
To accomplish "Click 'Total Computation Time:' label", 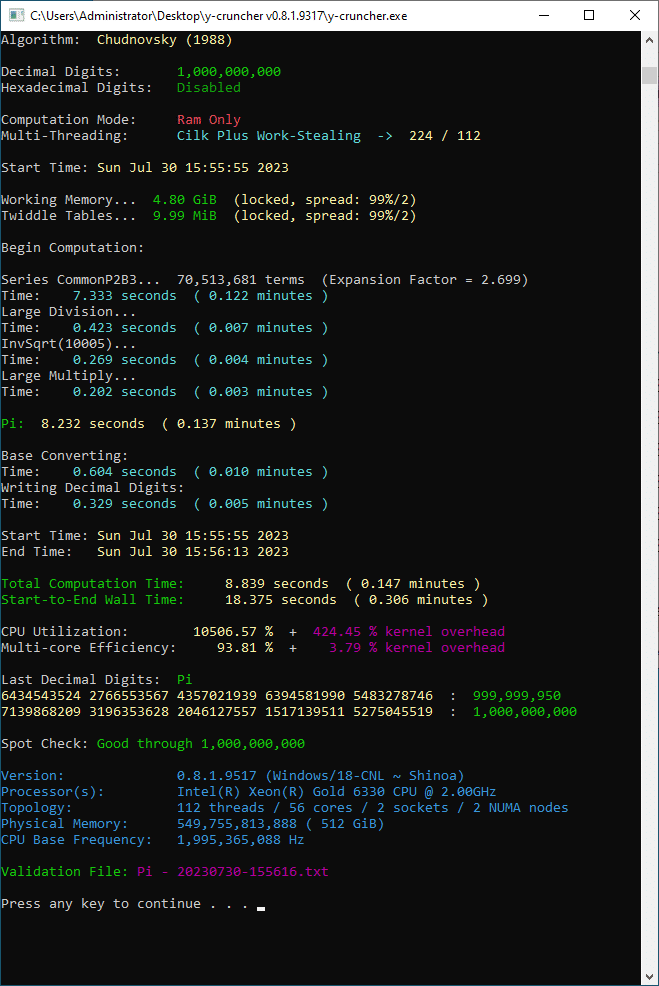I will click(x=92, y=584).
